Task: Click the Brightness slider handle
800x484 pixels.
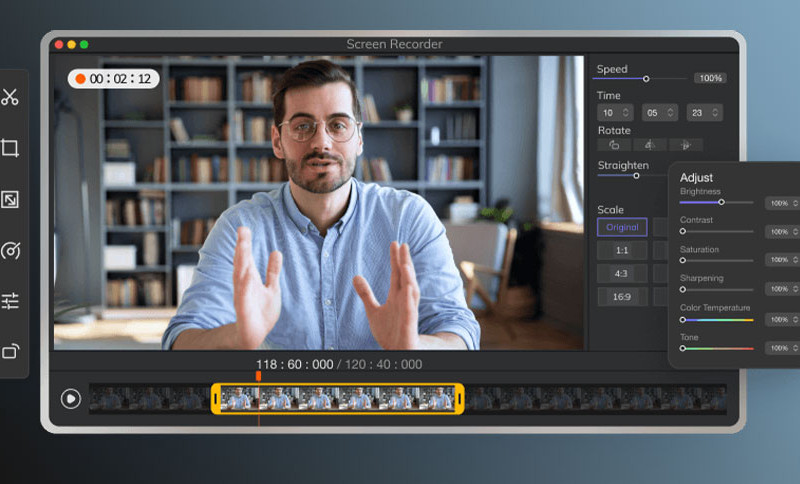Action: click(721, 202)
